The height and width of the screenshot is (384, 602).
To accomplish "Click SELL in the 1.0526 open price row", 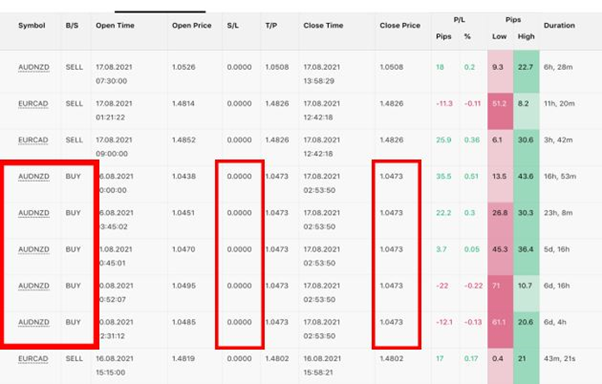I will (74, 67).
